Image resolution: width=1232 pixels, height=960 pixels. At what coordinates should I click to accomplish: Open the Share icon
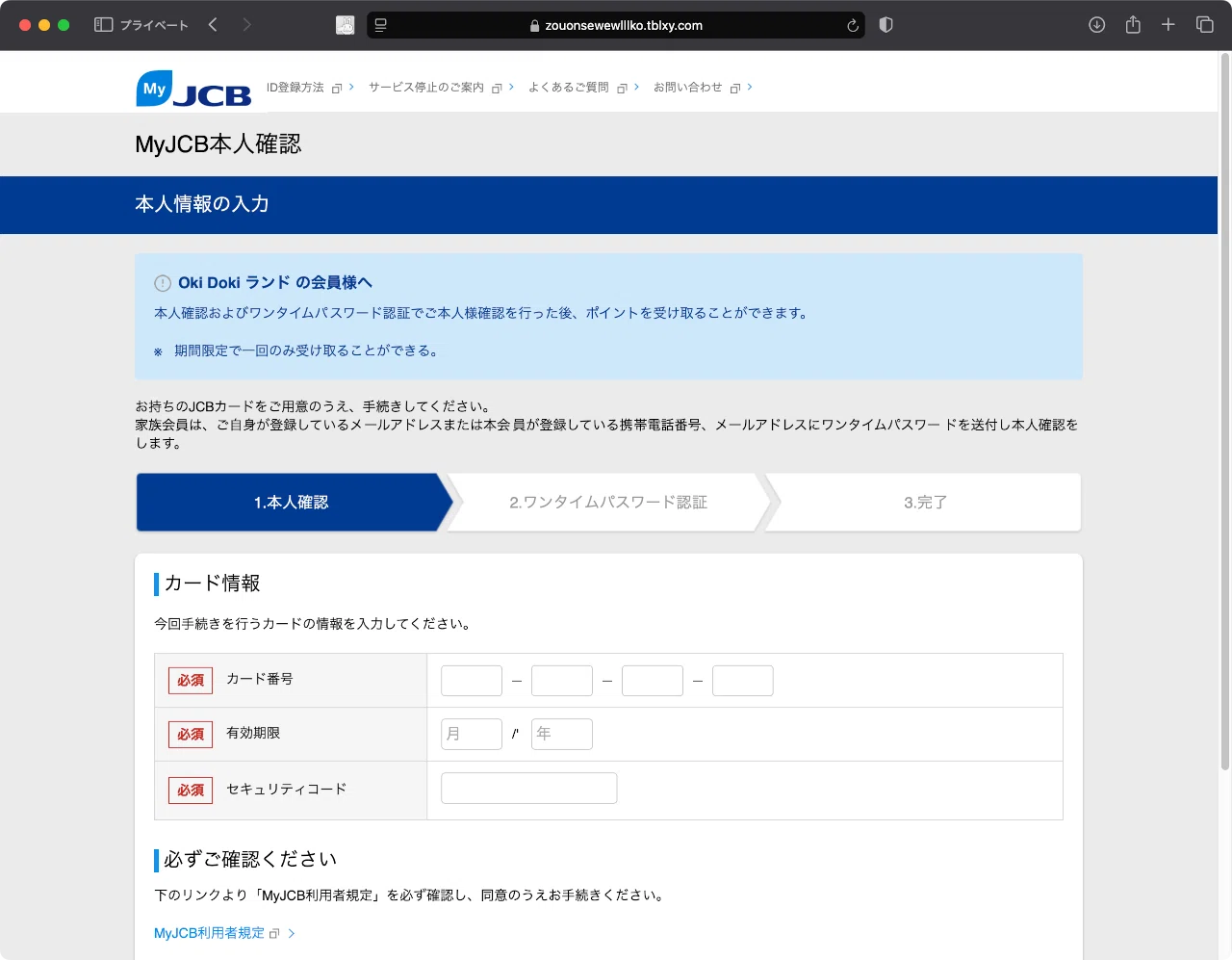[x=1133, y=25]
